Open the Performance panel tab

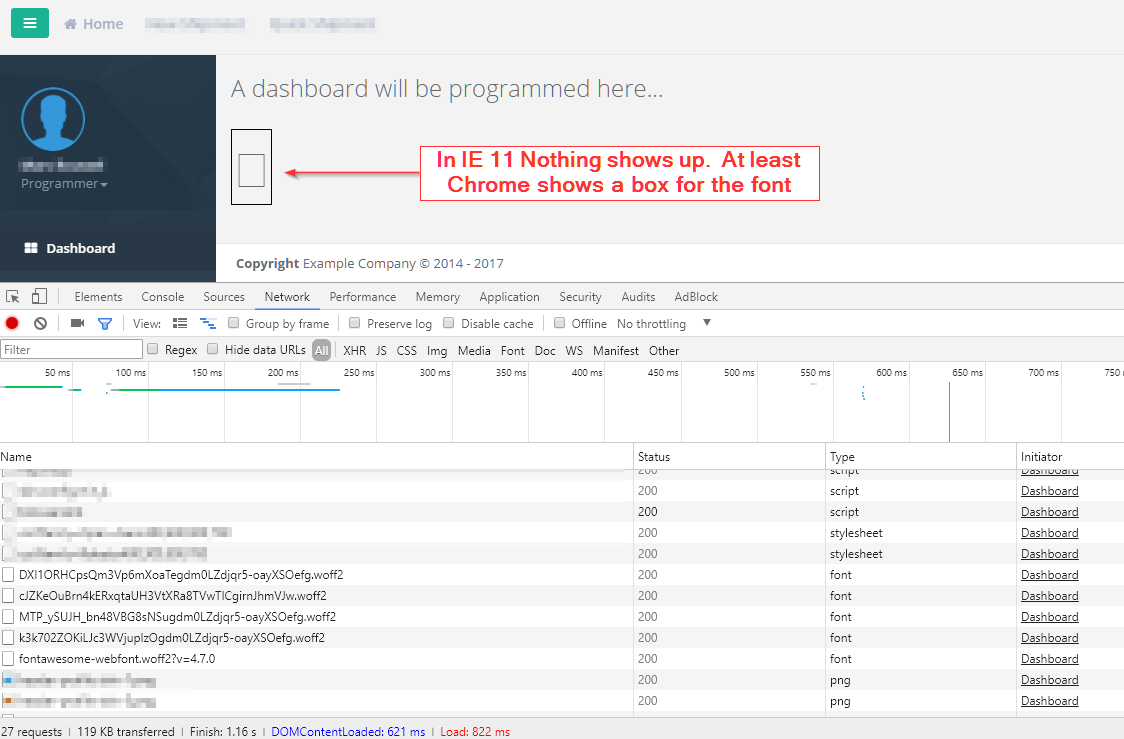pyautogui.click(x=363, y=296)
